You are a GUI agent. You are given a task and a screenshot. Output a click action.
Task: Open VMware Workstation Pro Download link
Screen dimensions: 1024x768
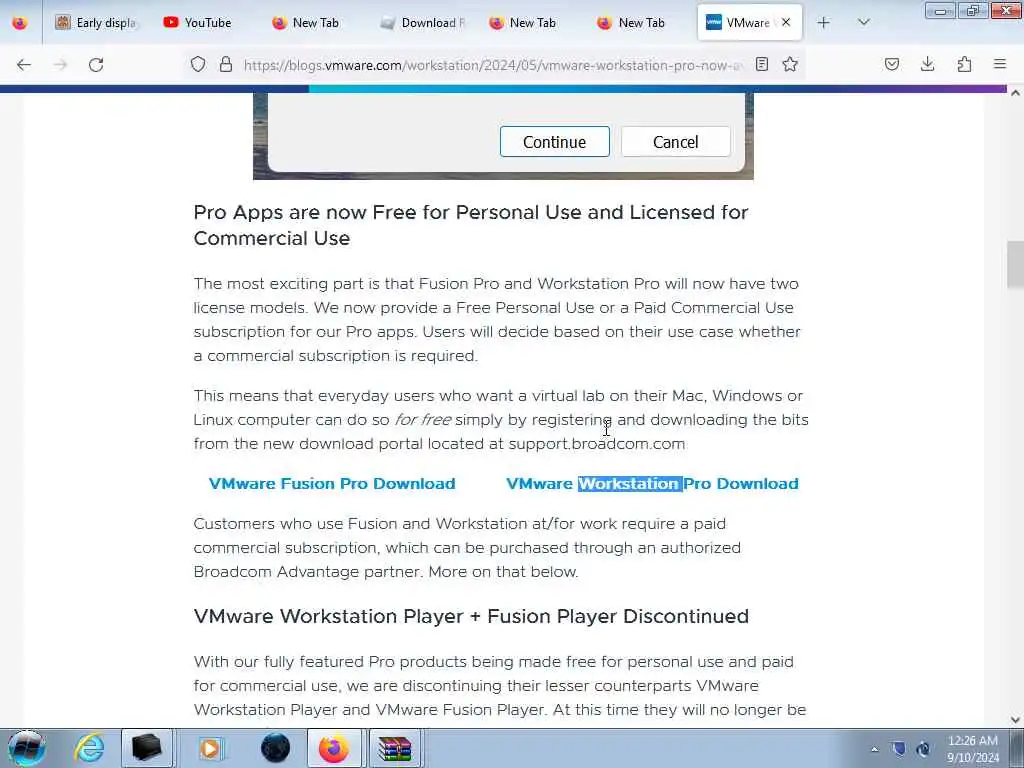coord(652,484)
